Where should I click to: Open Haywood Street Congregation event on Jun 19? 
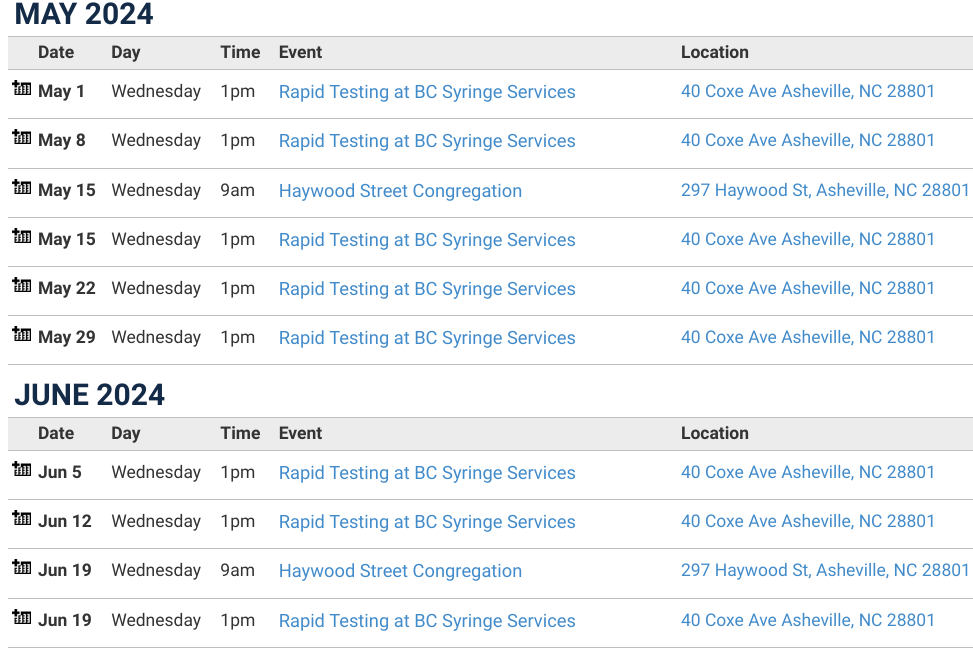[x=400, y=570]
